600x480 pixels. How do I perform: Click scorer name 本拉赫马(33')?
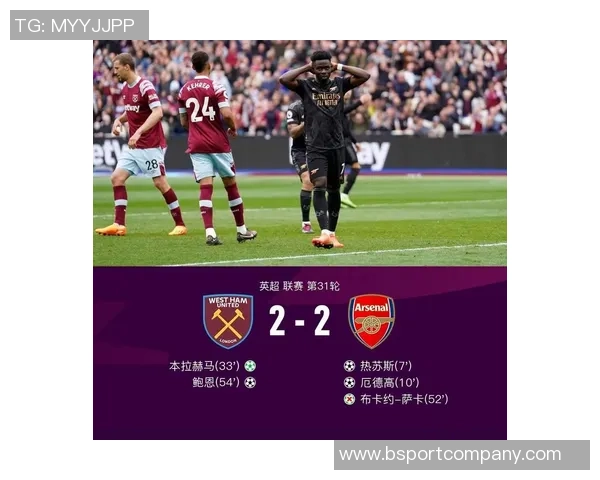pyautogui.click(x=204, y=366)
